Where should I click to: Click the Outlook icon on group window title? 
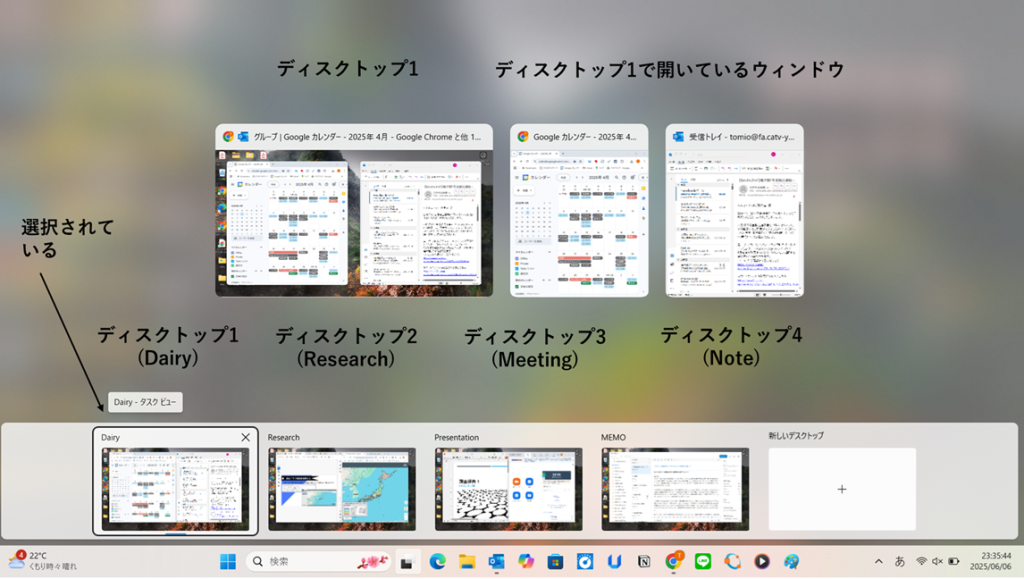coord(243,136)
